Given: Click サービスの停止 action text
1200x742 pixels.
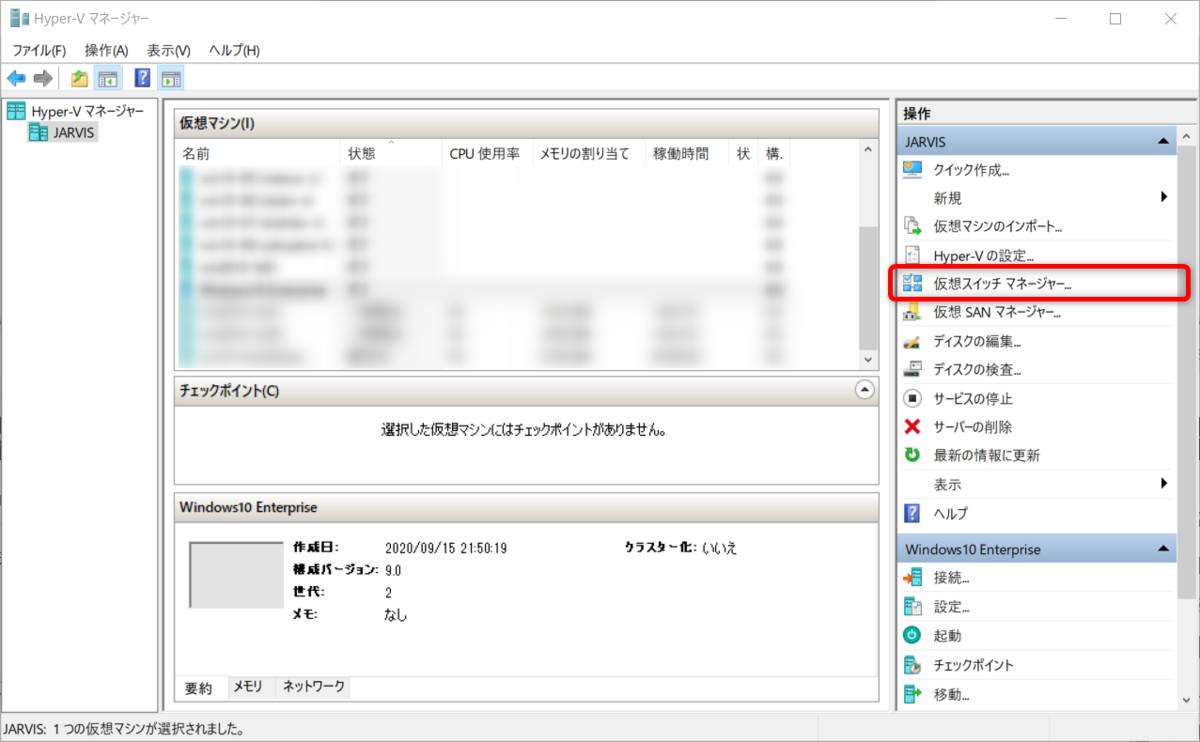Looking at the screenshot, I should click(973, 399).
